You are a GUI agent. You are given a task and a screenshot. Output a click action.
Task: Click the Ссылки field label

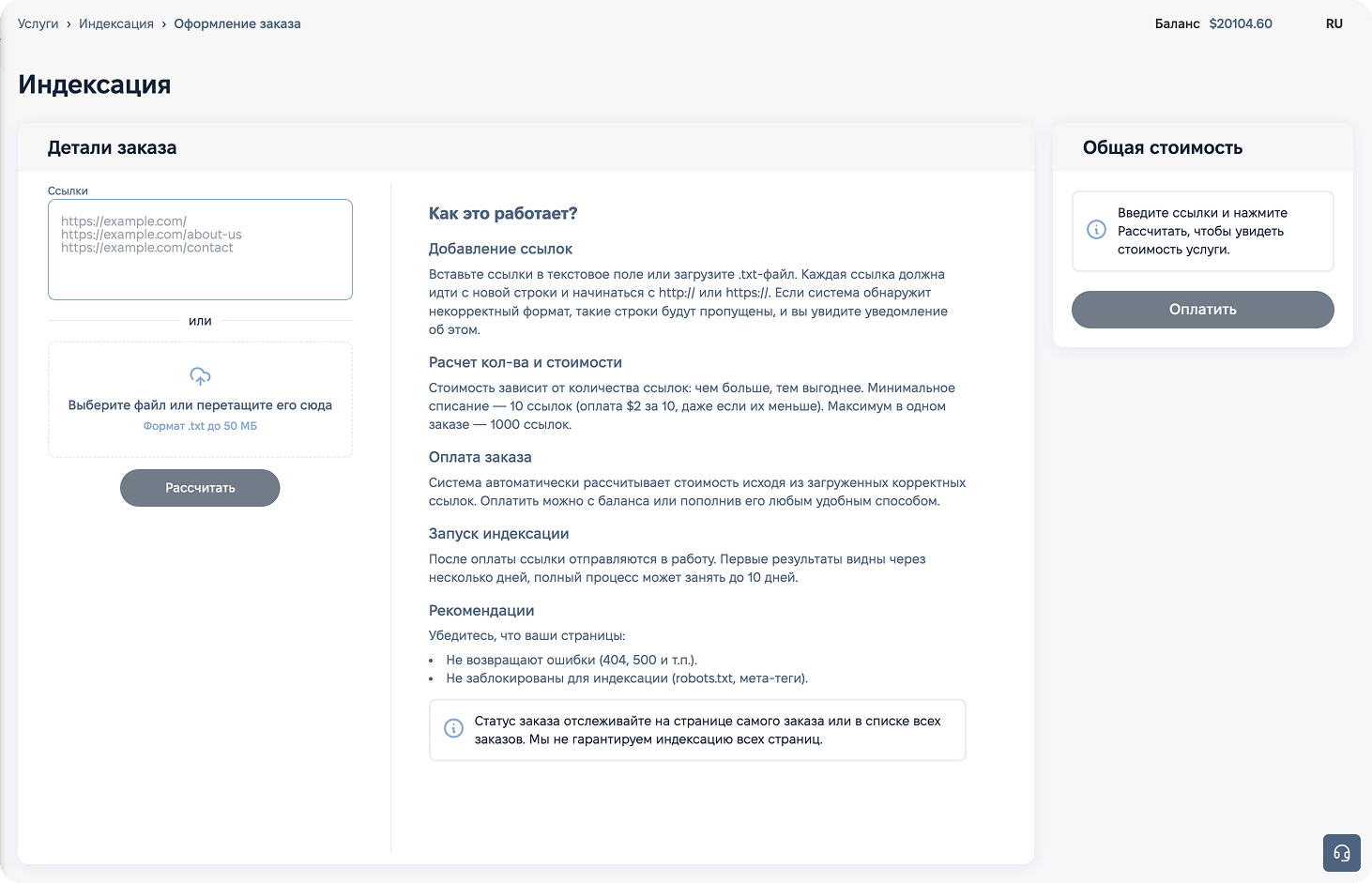coord(68,190)
